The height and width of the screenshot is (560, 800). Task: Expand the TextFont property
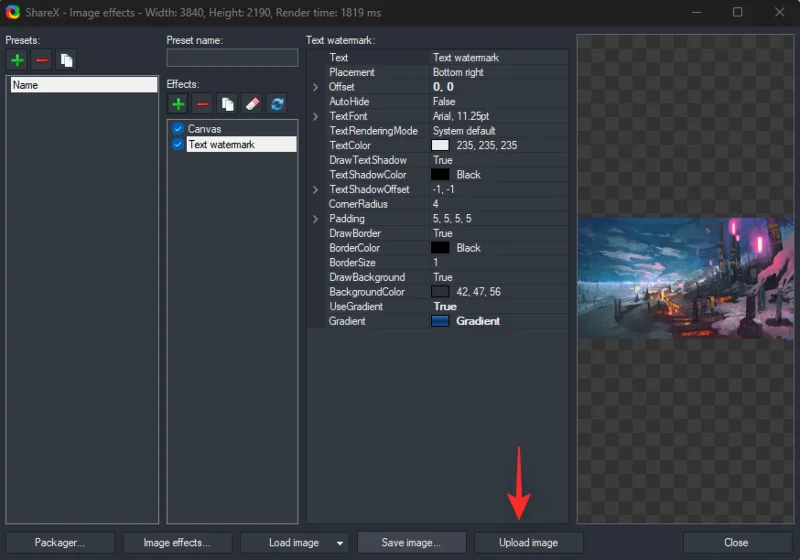point(315,117)
